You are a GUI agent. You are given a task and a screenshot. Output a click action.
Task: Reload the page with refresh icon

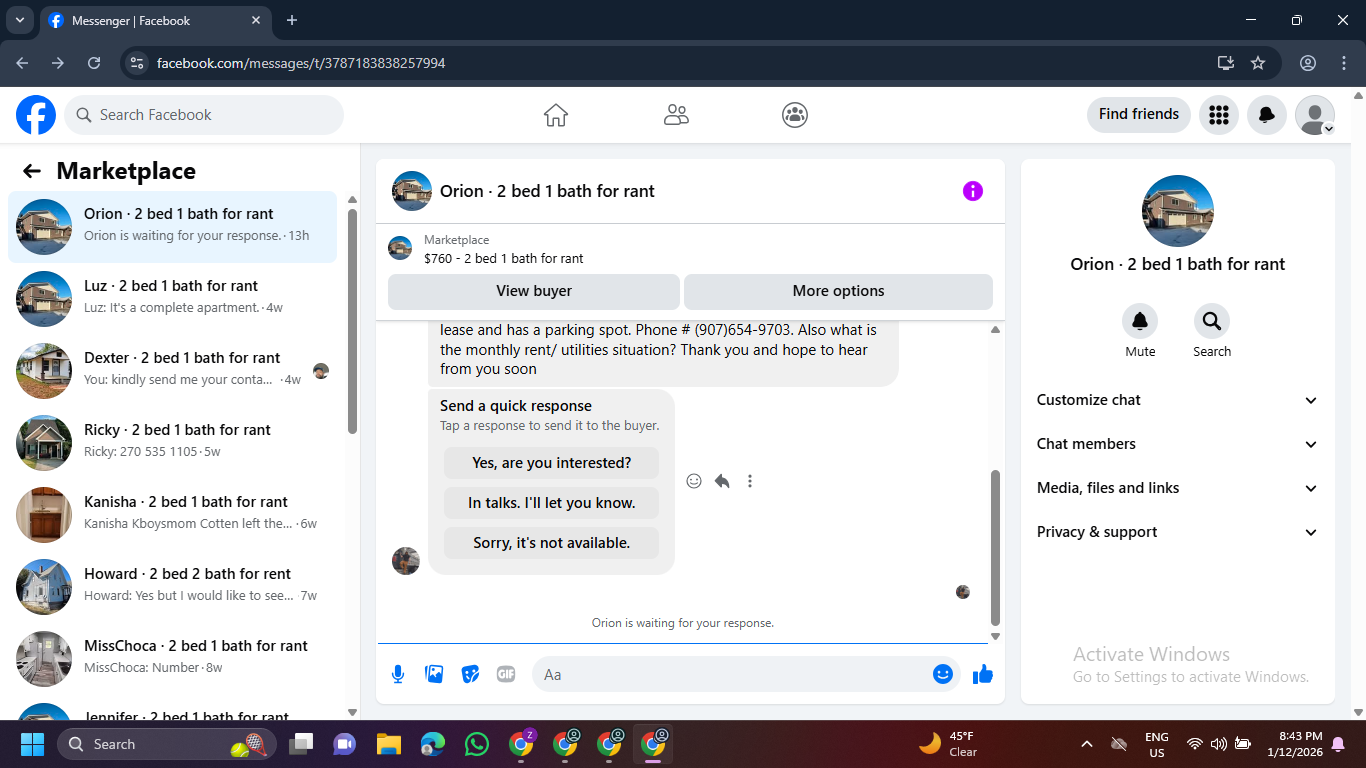(94, 63)
